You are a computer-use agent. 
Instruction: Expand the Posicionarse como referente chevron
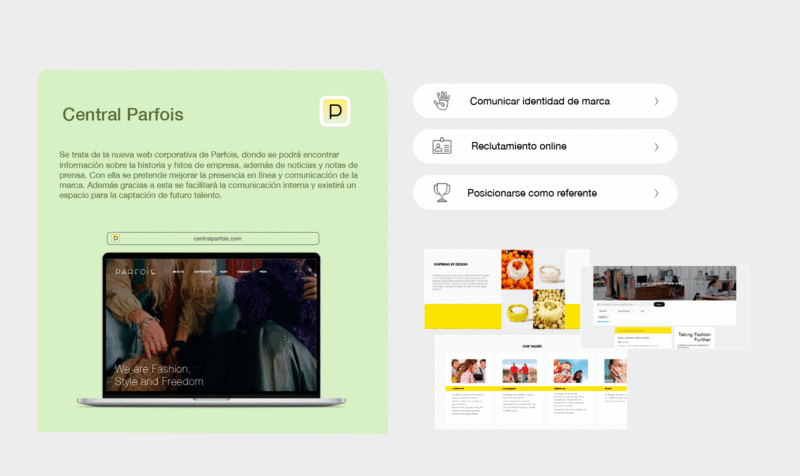click(657, 193)
